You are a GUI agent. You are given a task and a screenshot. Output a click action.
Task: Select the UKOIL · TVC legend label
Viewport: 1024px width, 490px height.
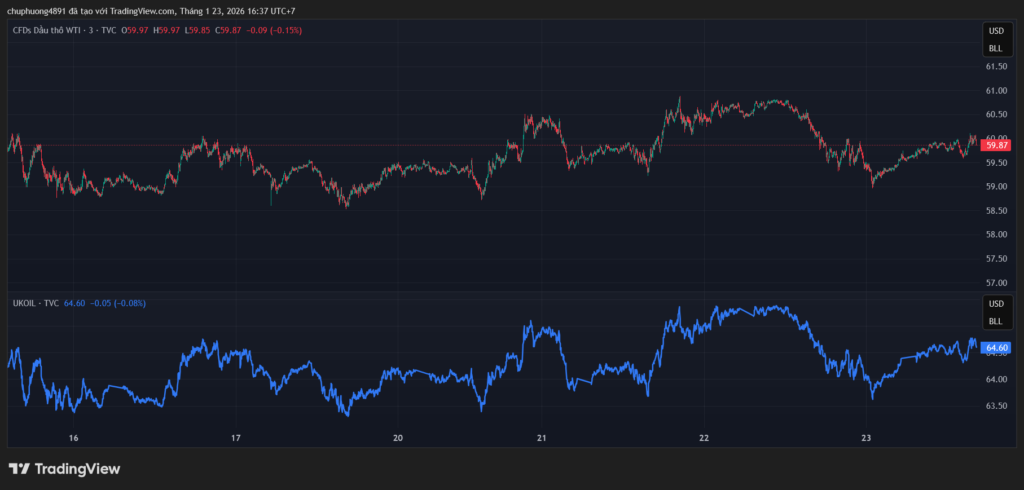[x=35, y=303]
